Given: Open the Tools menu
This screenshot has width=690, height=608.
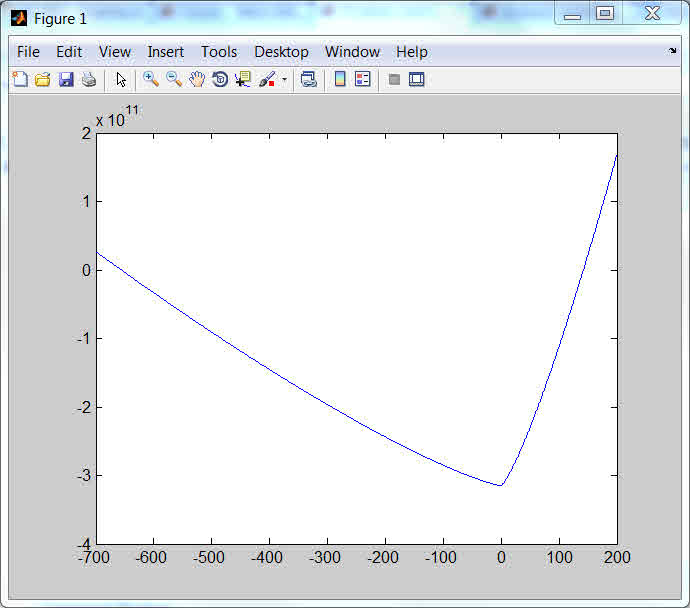Looking at the screenshot, I should point(219,52).
